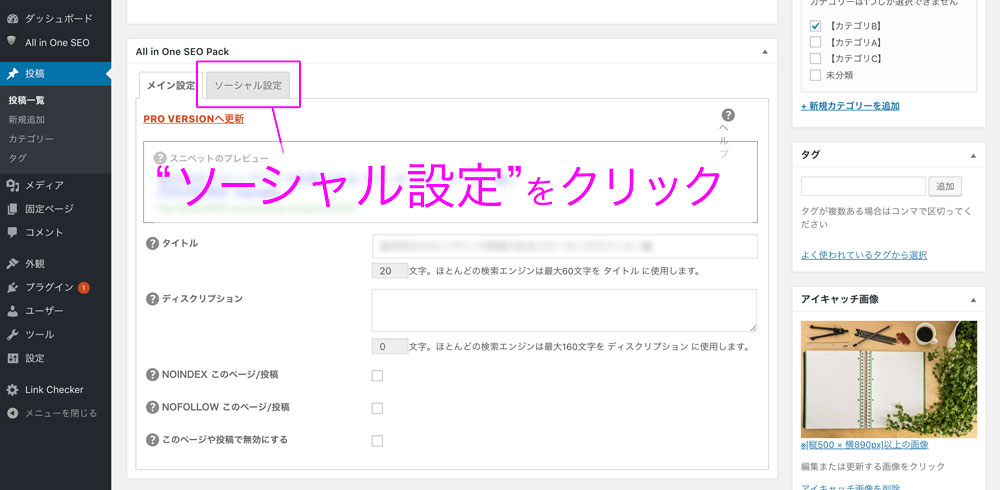
Task: Collapse the タグ panel with its triangle
Action: (973, 155)
